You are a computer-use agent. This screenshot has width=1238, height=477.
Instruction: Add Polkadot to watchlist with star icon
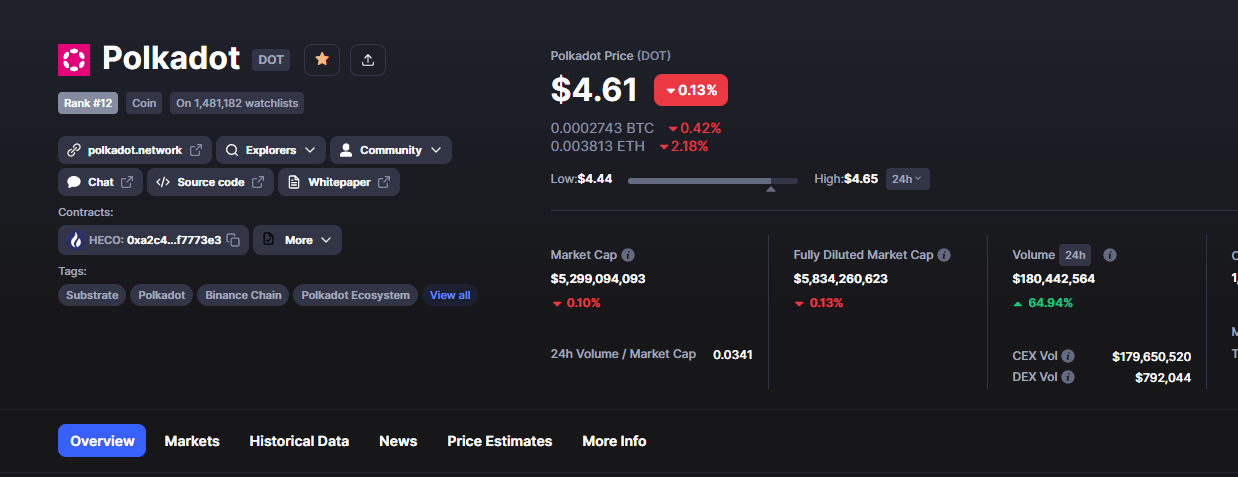322,60
